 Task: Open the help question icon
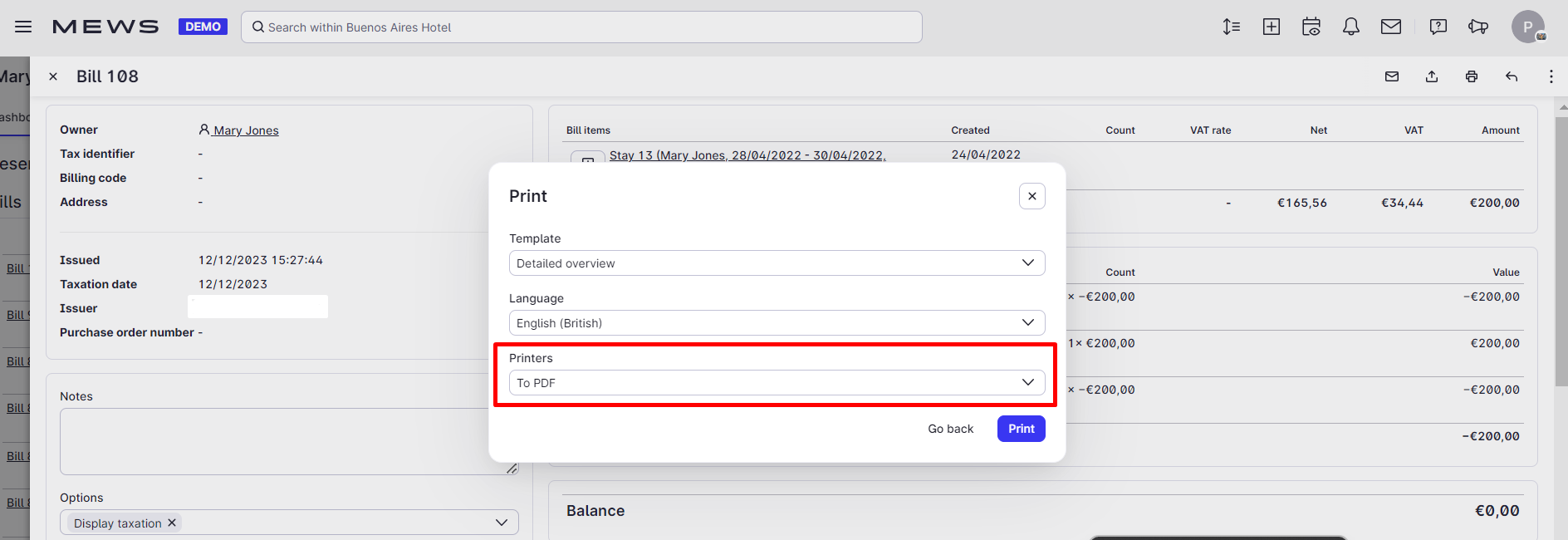coord(1438,27)
